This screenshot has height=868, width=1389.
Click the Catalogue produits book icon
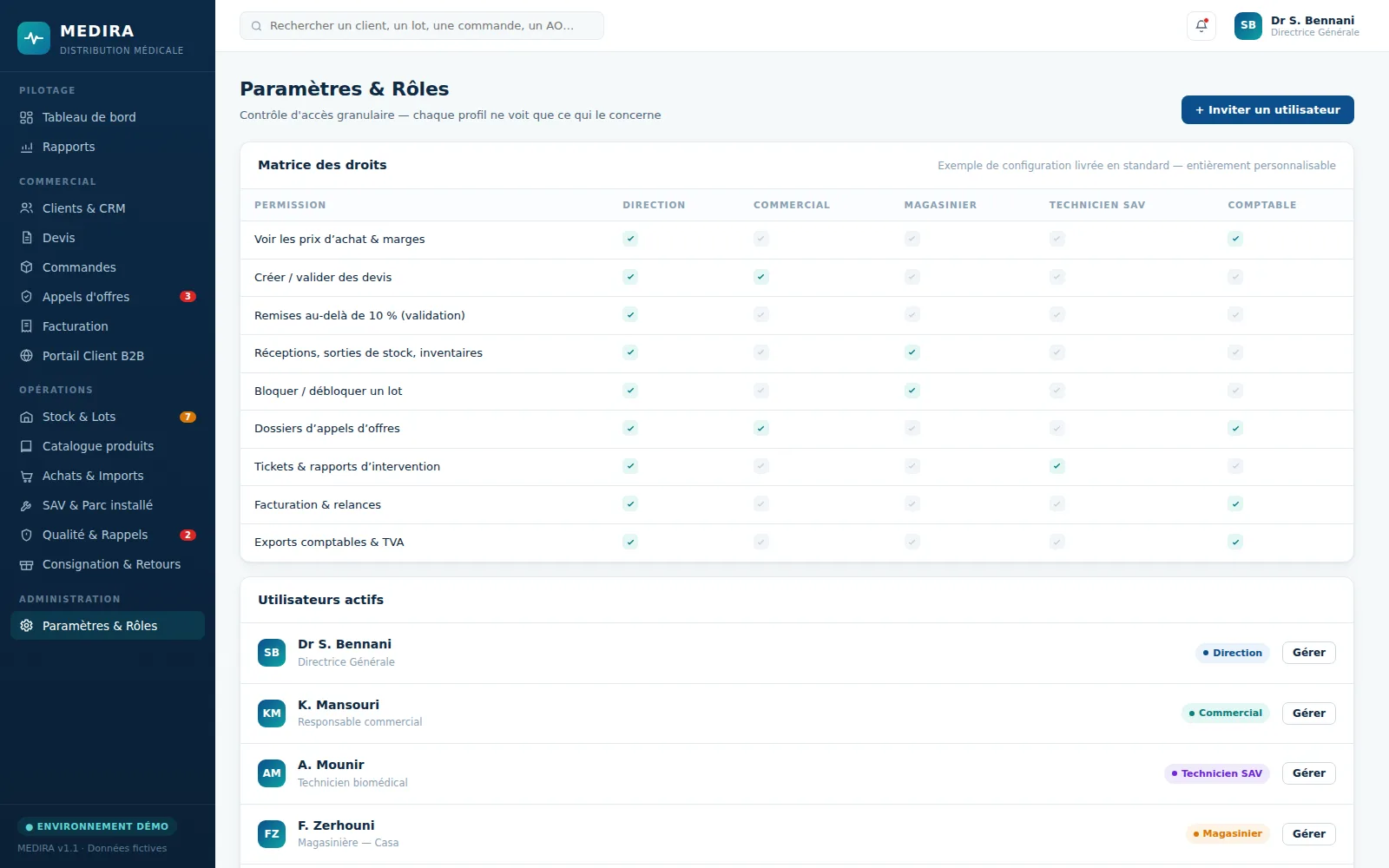pos(27,446)
